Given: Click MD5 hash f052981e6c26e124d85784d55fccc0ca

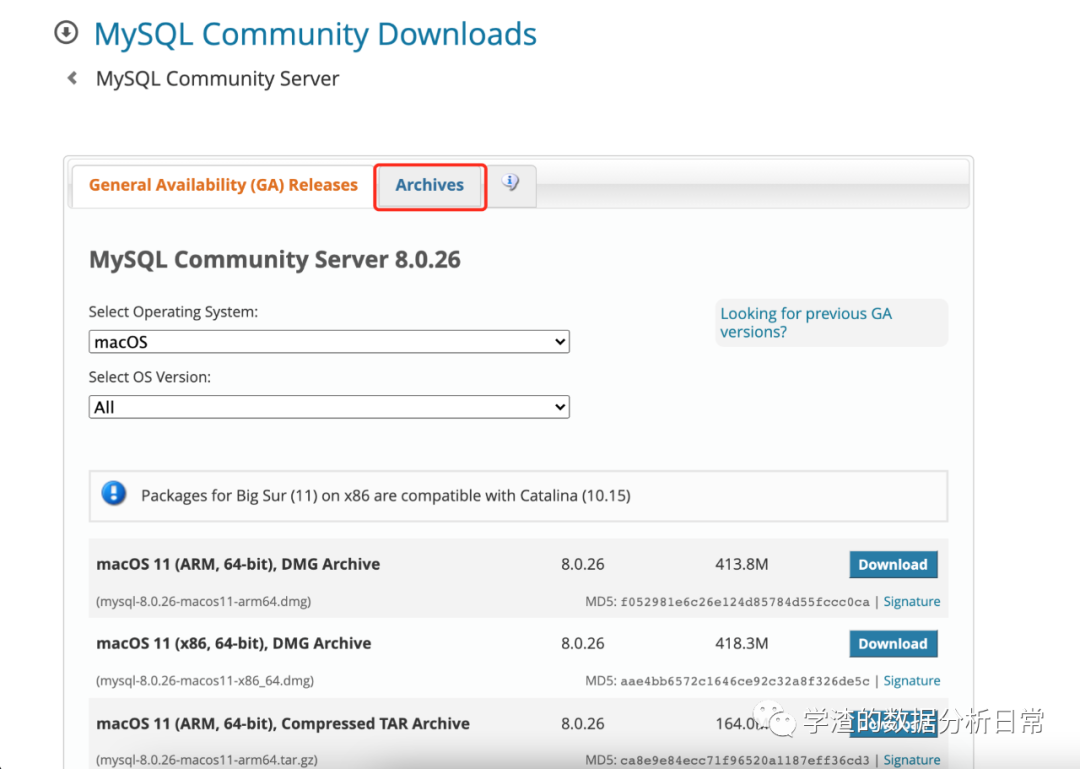Looking at the screenshot, I should pyautogui.click(x=745, y=602).
